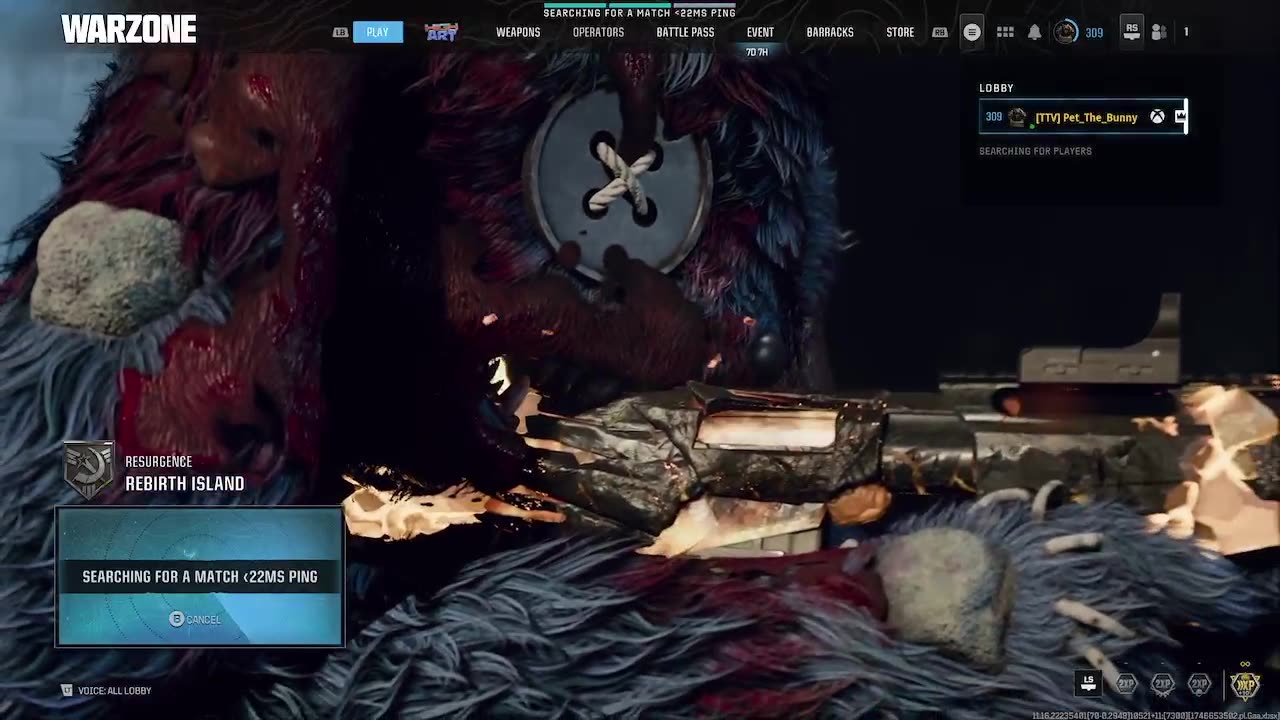Click the RB bumper icon
The height and width of the screenshot is (720, 1280).
click(939, 32)
